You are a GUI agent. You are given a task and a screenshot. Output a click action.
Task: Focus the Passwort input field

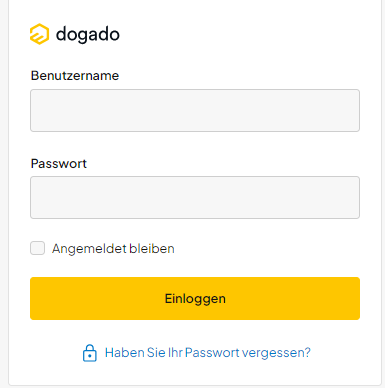[195, 197]
